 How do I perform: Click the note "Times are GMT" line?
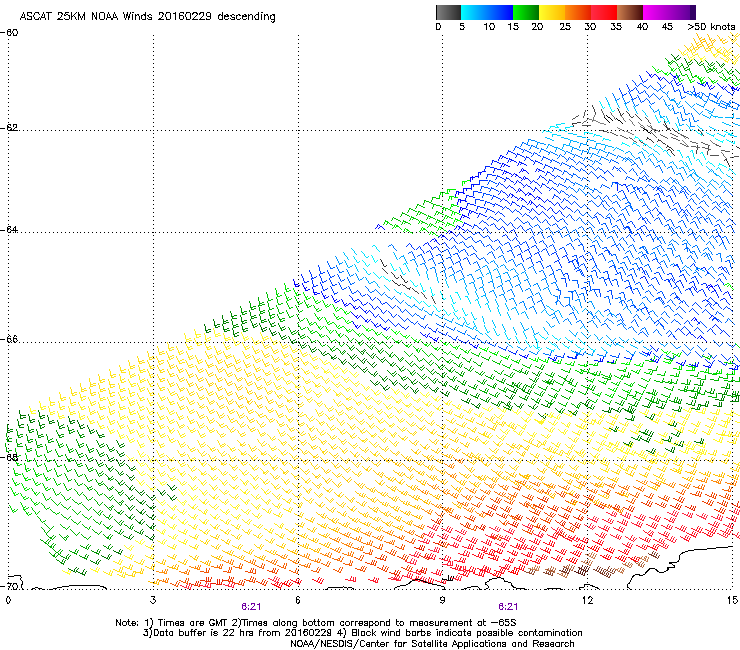pos(316,623)
